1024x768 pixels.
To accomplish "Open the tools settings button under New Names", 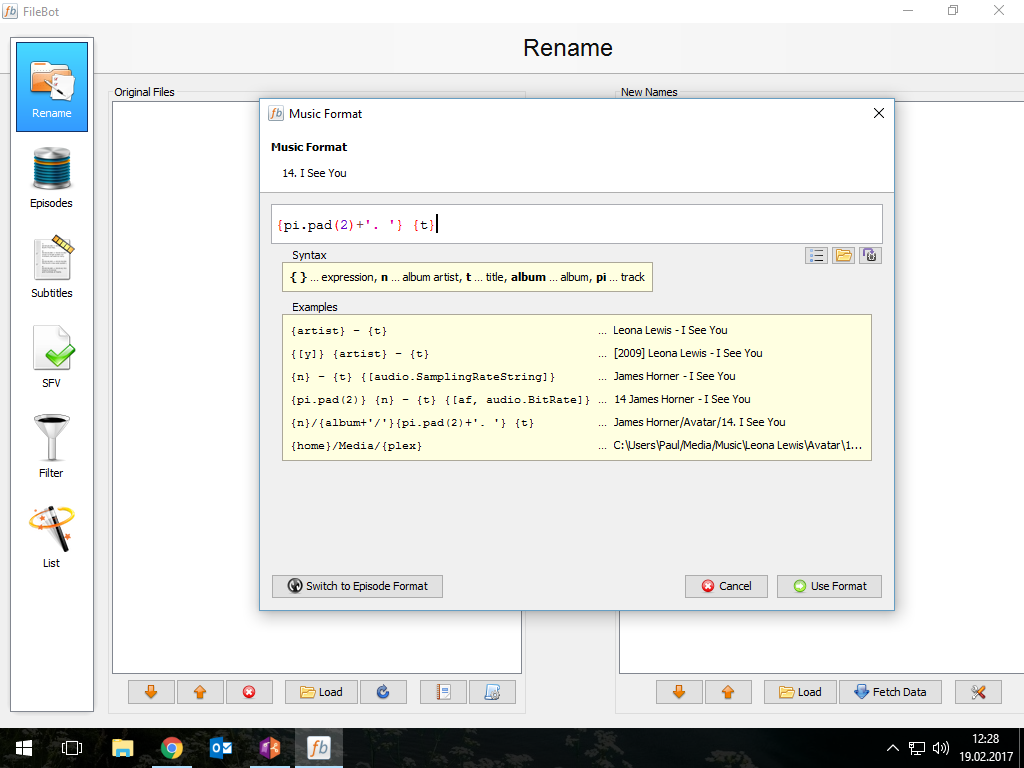I will click(978, 692).
